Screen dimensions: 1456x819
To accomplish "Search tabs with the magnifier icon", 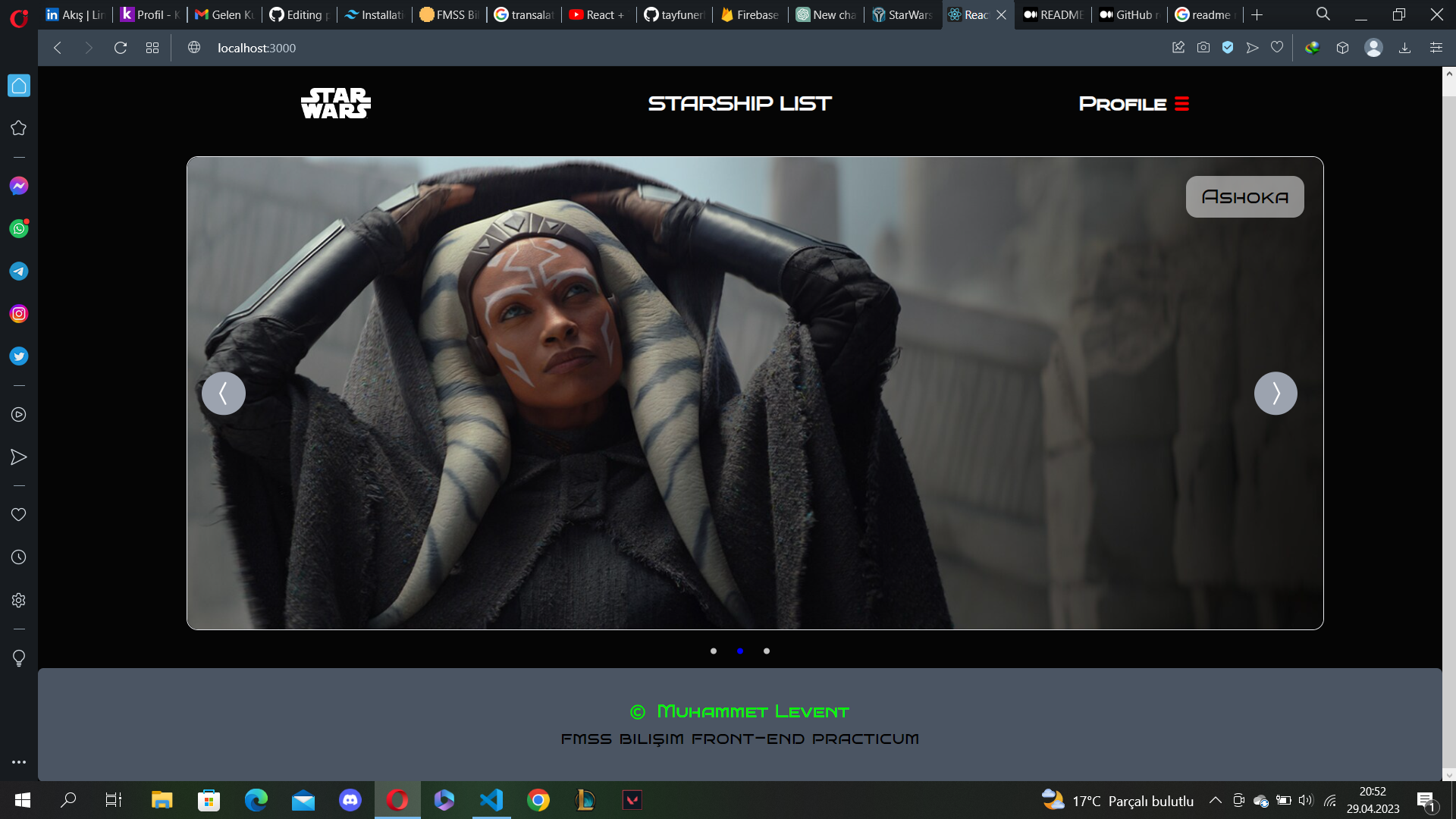I will point(1323,14).
